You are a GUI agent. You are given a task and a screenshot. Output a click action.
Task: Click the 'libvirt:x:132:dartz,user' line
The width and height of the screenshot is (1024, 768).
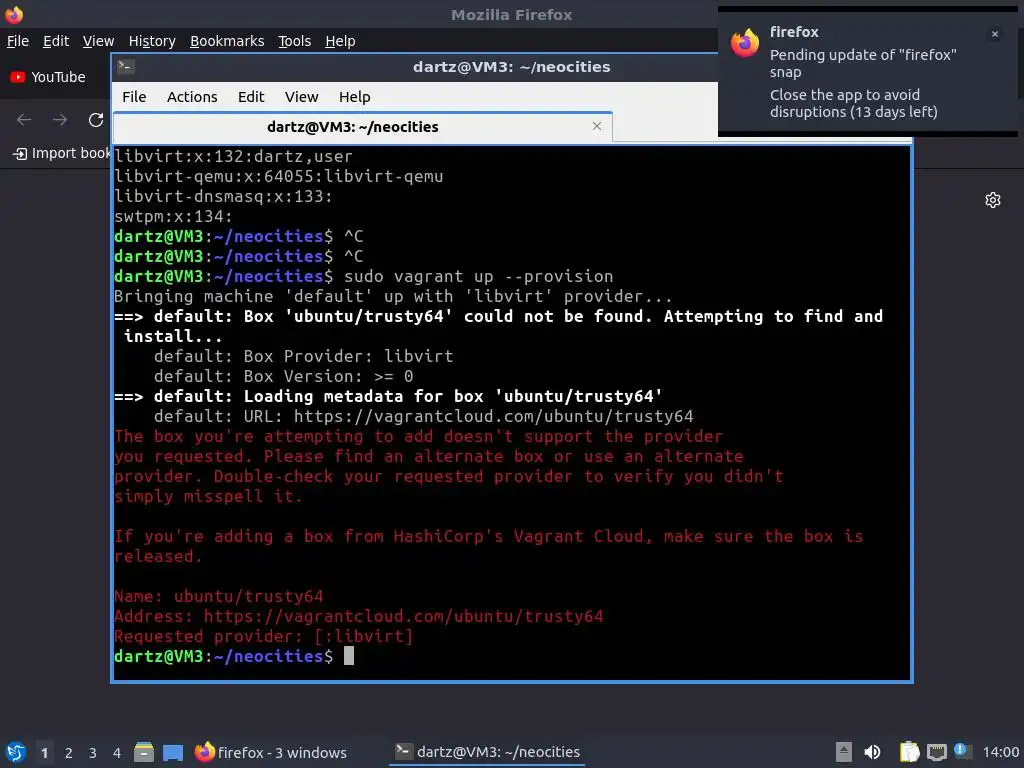click(x=233, y=156)
